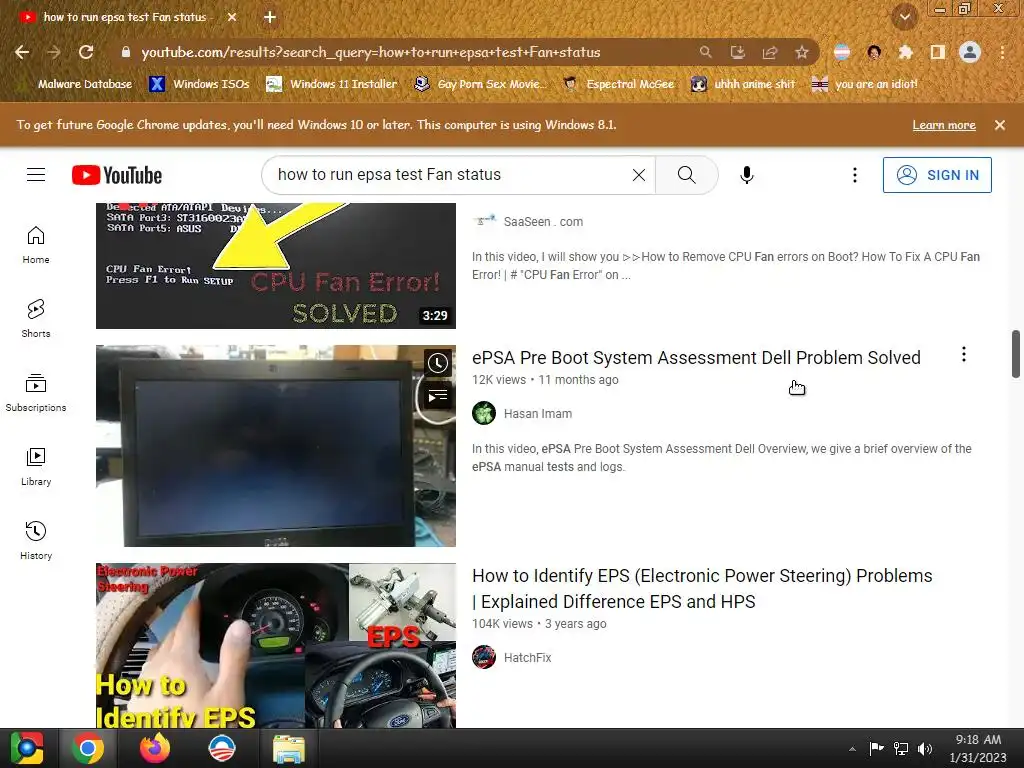Open options menu for ePSA video
This screenshot has width=1024, height=768.
tap(964, 355)
